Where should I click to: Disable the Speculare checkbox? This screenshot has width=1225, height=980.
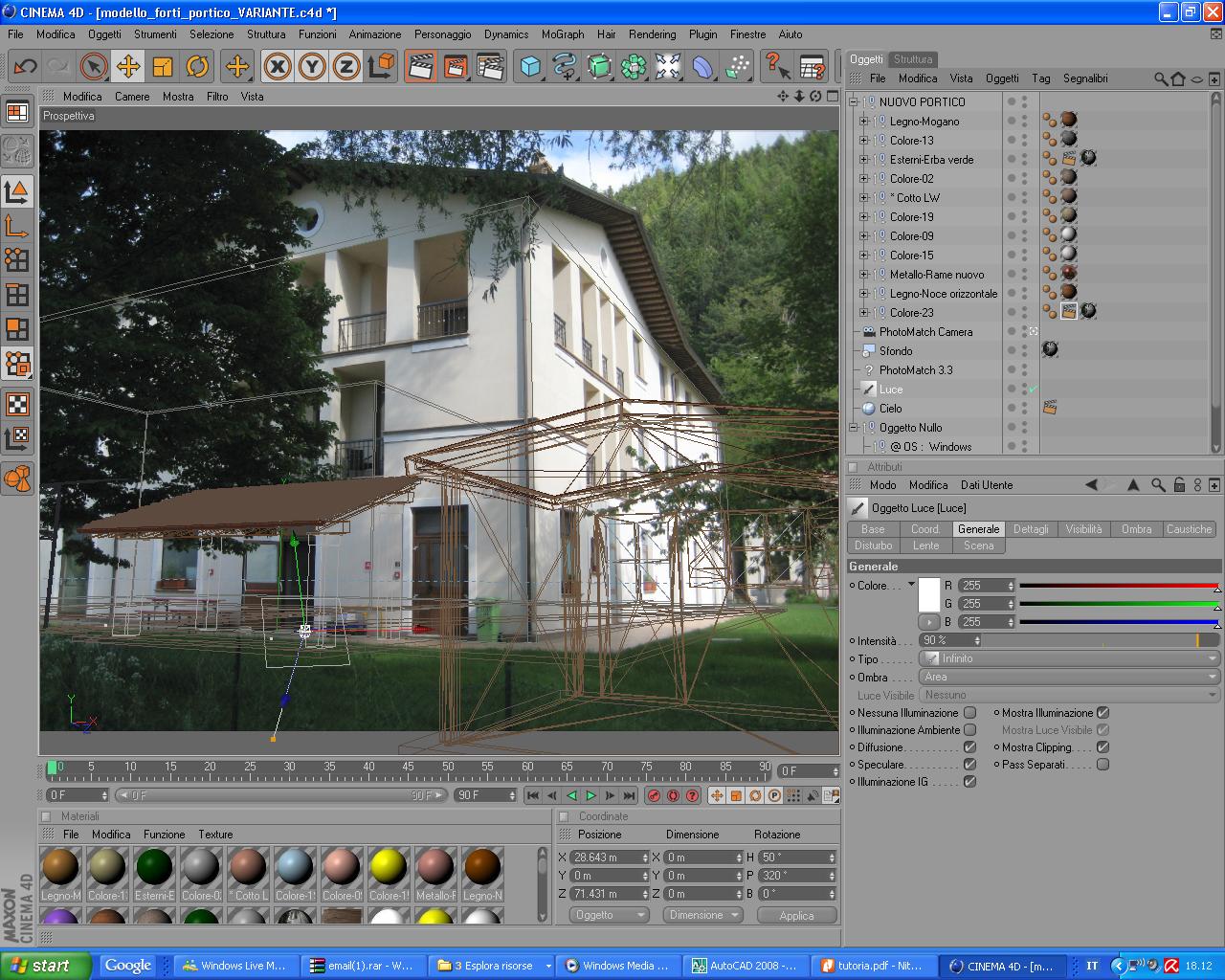tap(969, 765)
